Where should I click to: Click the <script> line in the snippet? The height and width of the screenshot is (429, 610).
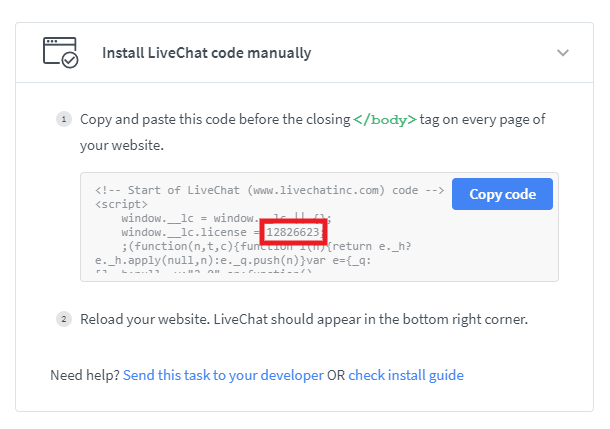(x=121, y=204)
